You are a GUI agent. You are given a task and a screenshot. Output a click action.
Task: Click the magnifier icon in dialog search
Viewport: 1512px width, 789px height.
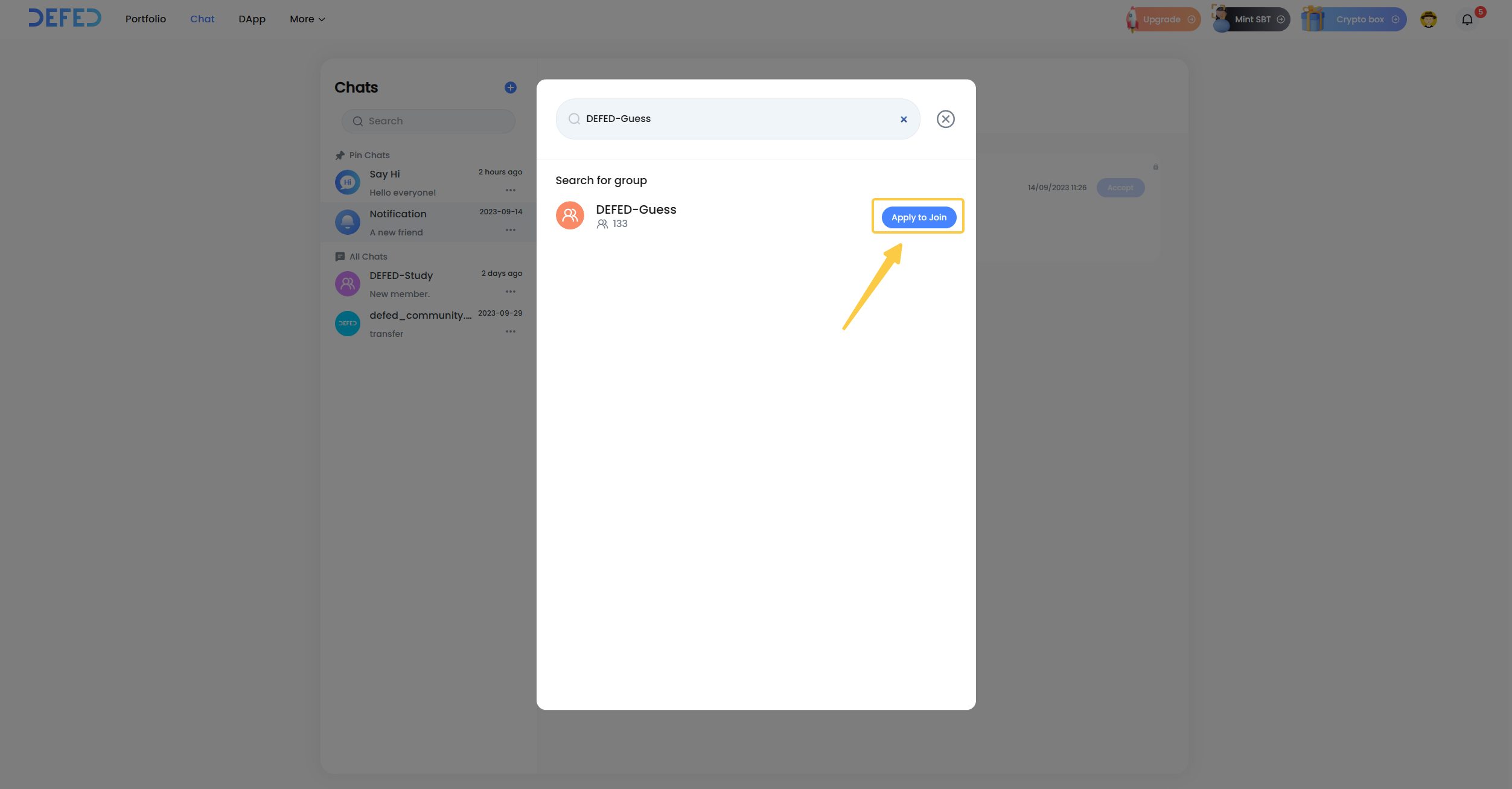pos(574,119)
